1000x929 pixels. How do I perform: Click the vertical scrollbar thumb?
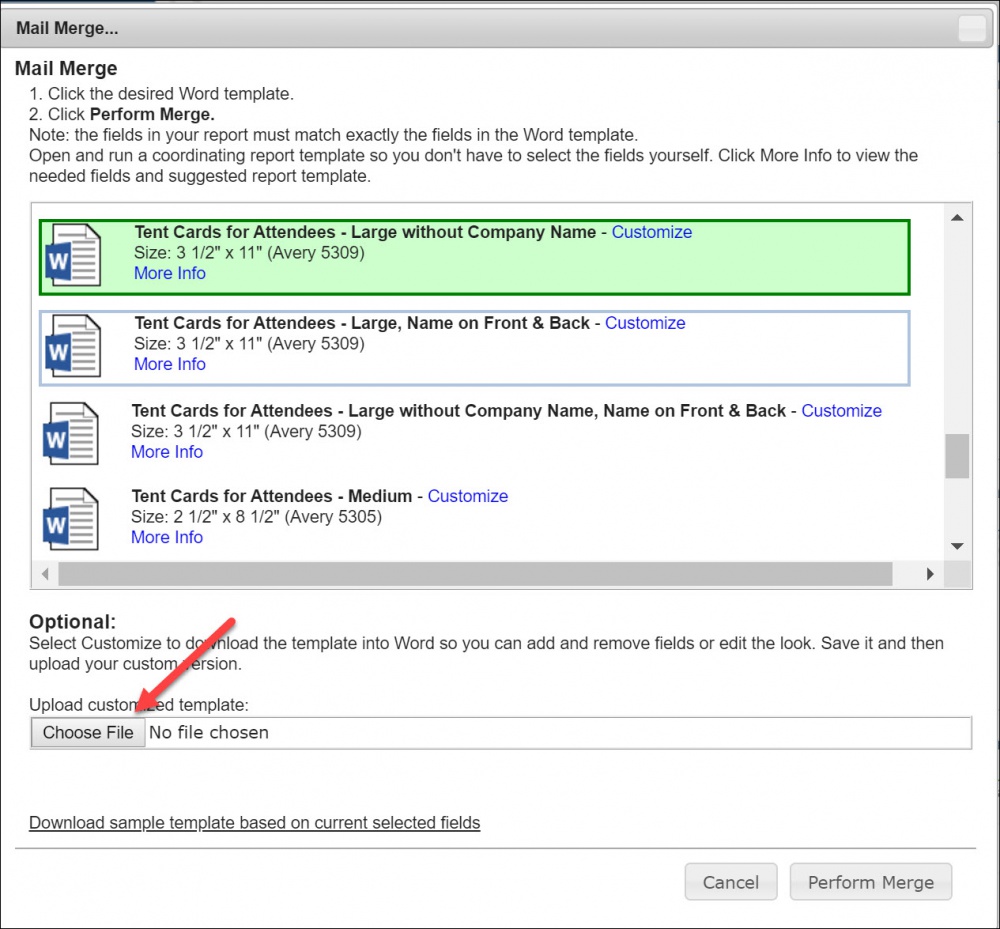coord(957,456)
